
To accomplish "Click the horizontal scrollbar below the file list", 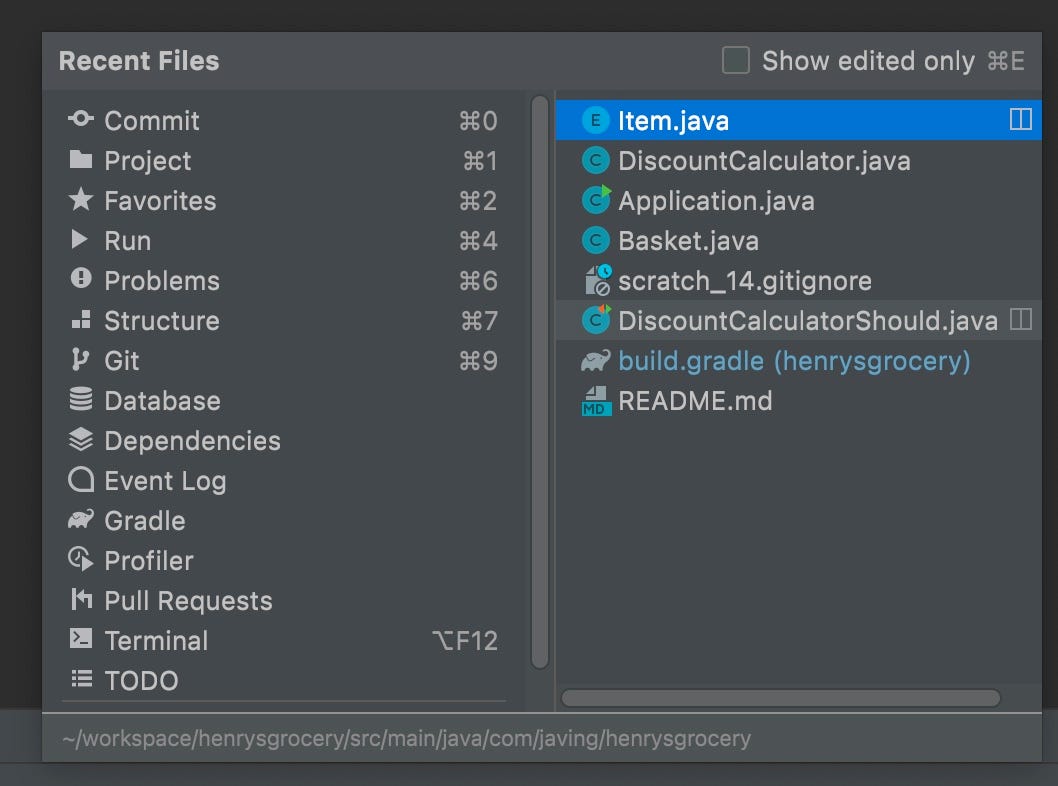I will click(x=780, y=698).
